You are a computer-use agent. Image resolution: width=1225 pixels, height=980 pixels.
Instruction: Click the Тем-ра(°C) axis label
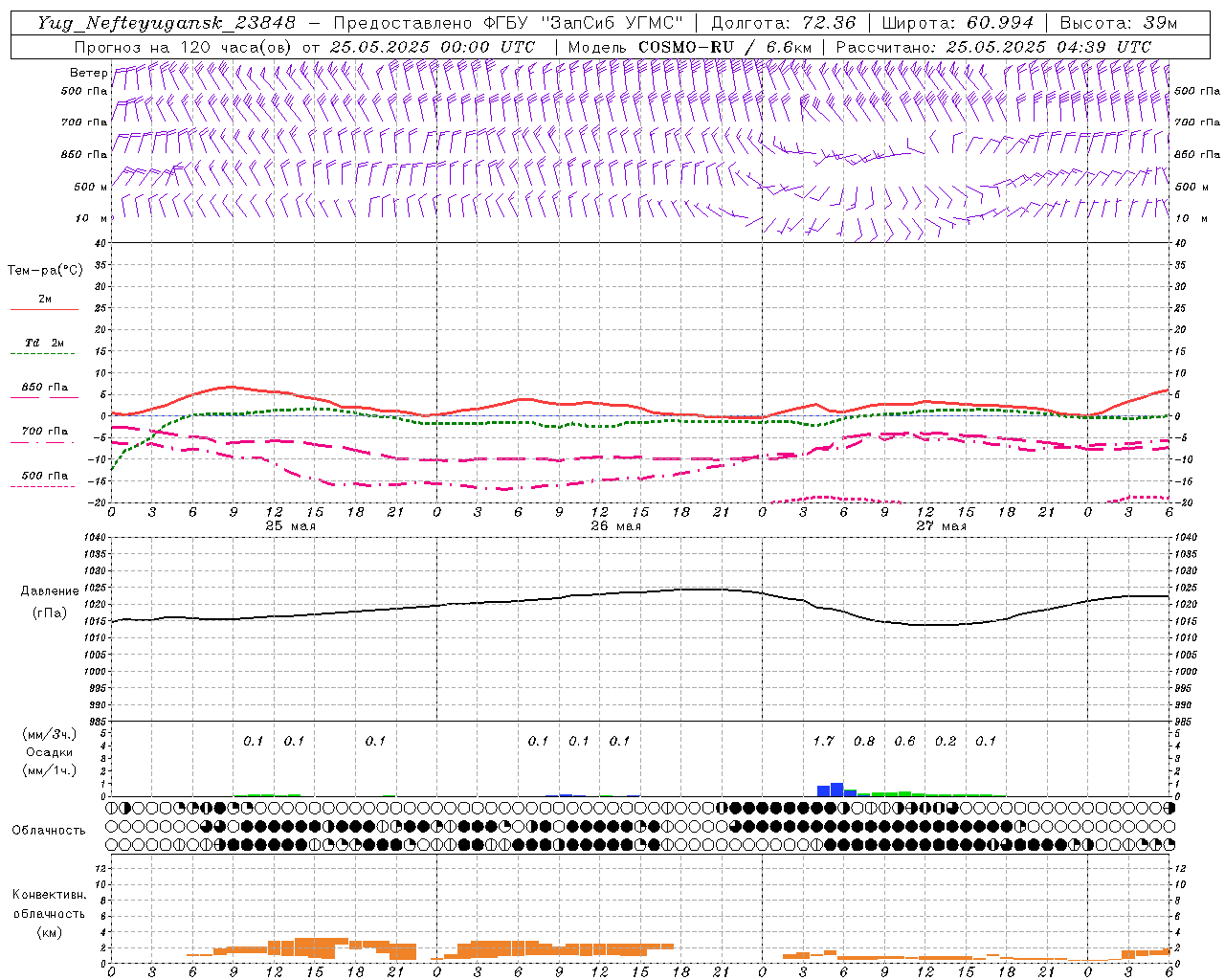45,271
